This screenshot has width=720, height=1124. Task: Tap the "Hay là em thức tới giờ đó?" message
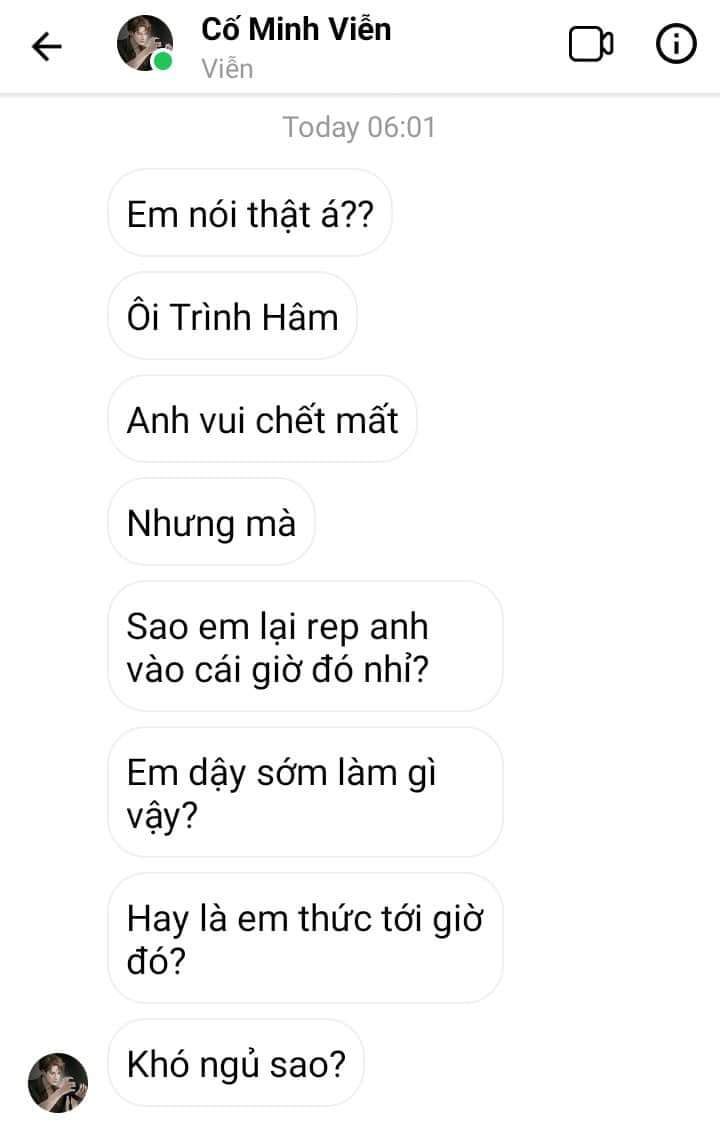[304, 938]
